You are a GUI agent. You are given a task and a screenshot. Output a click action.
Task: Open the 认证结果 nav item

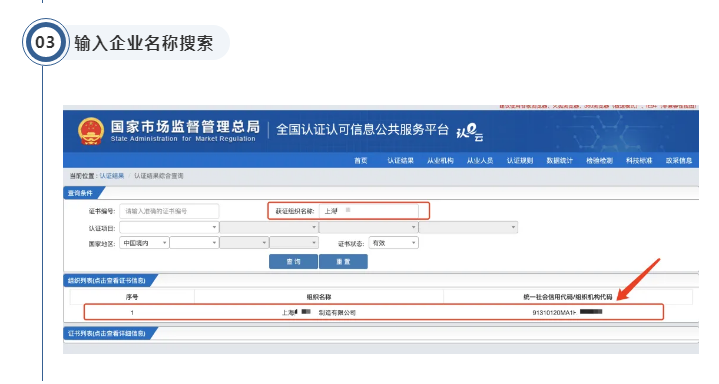[400, 161]
